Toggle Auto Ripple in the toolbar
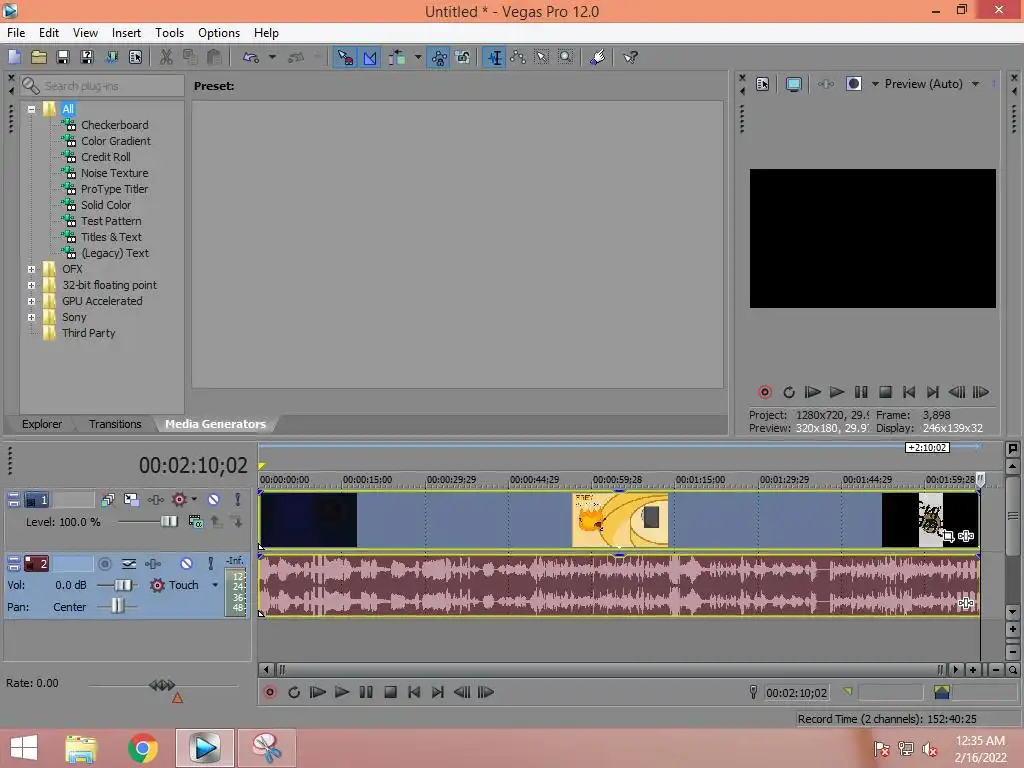 [397, 57]
